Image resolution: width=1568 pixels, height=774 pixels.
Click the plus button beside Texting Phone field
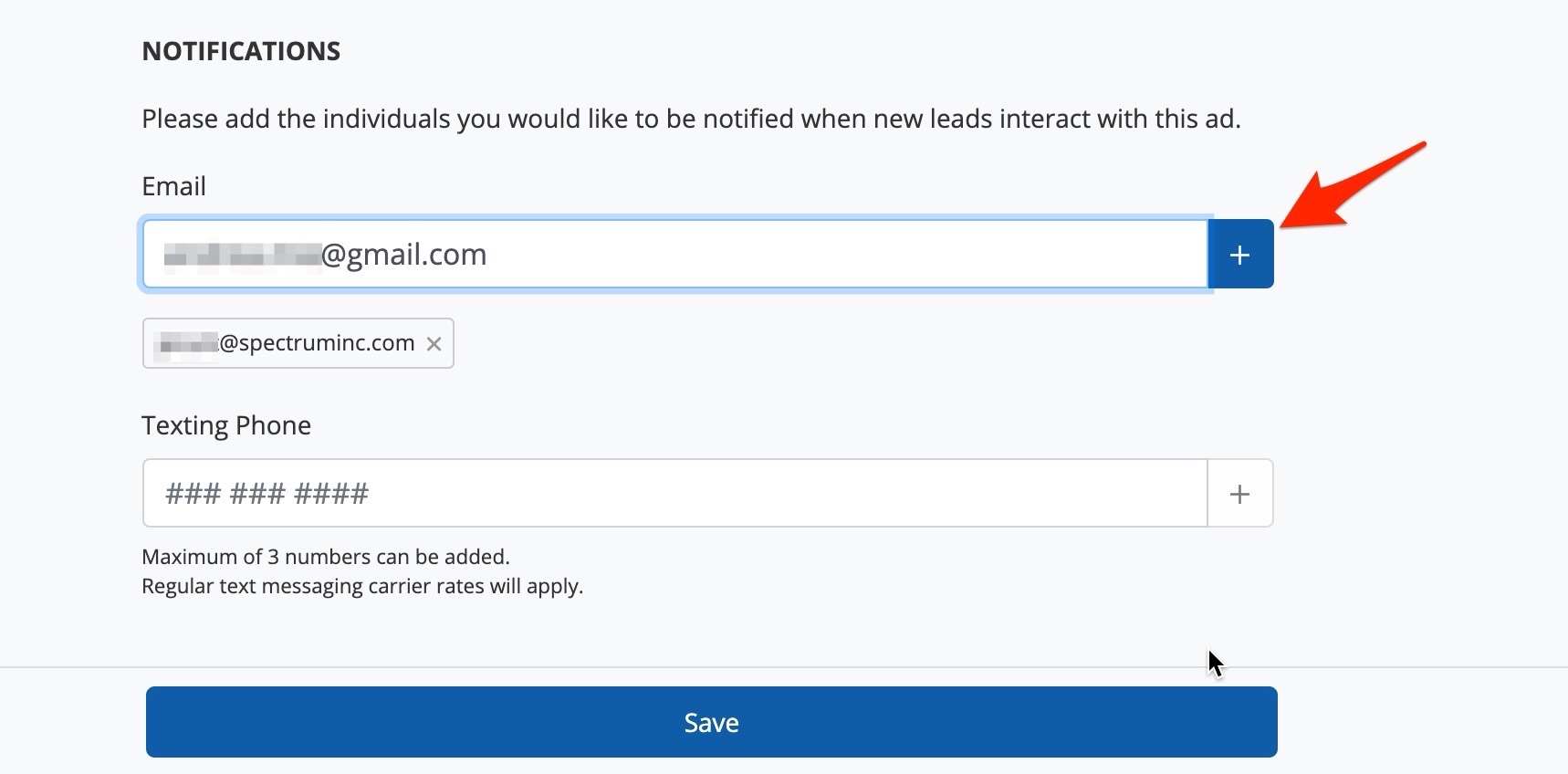[x=1239, y=494]
